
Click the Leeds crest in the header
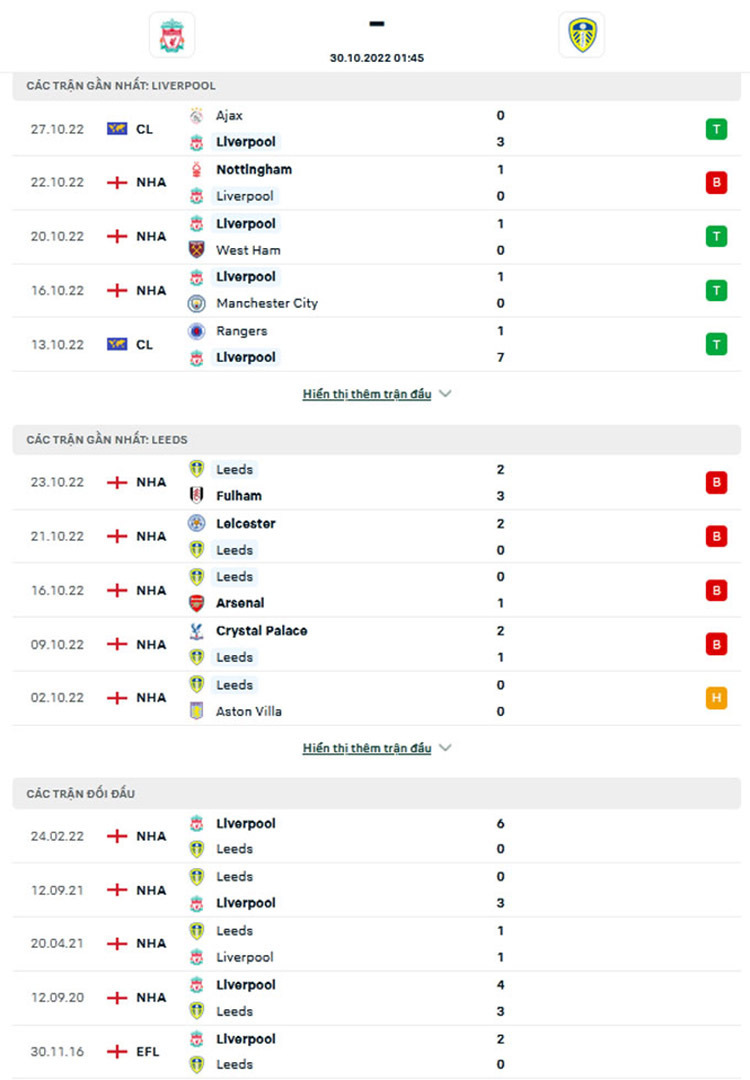point(581,35)
